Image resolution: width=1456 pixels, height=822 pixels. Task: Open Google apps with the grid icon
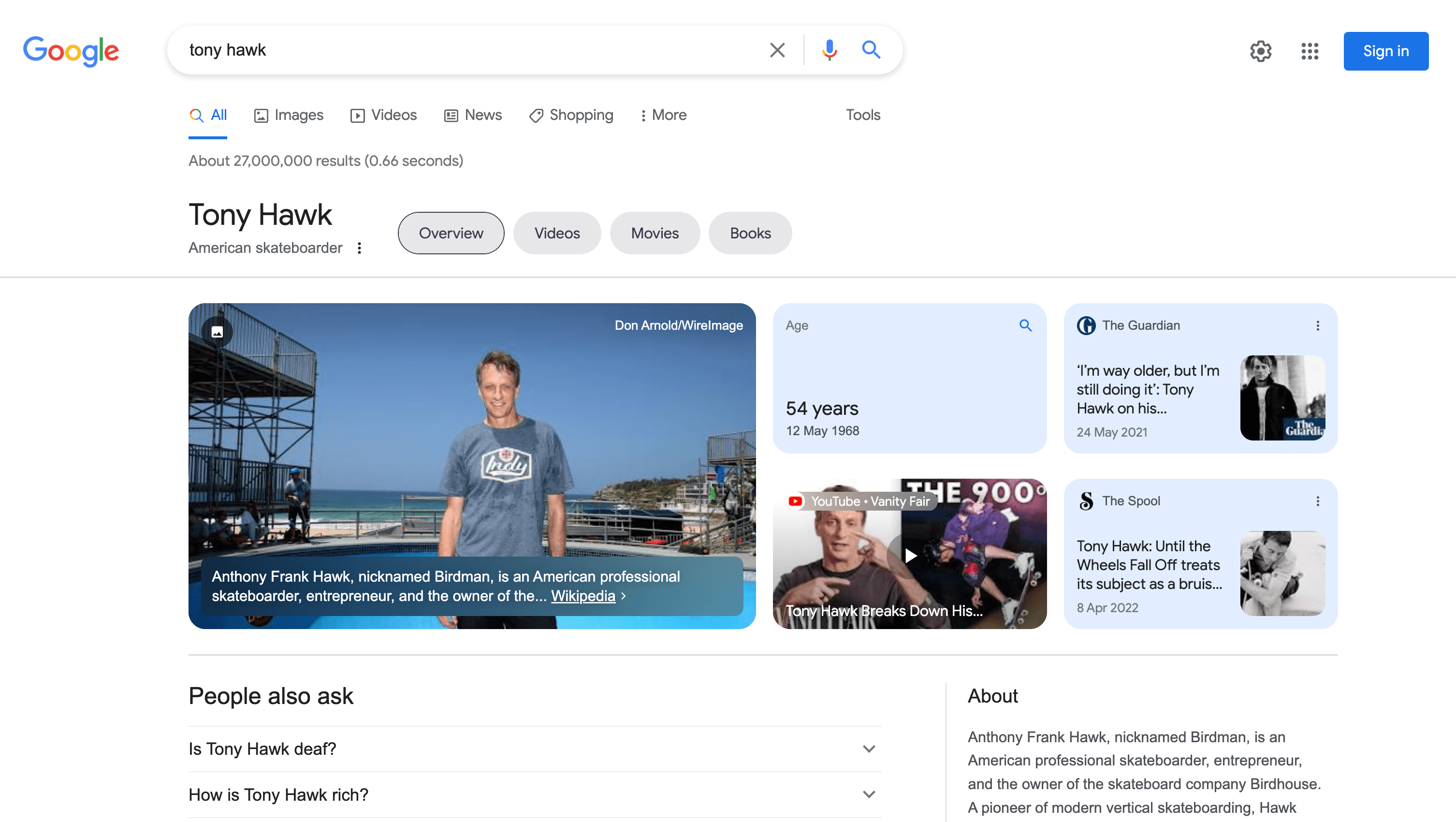[1309, 51]
